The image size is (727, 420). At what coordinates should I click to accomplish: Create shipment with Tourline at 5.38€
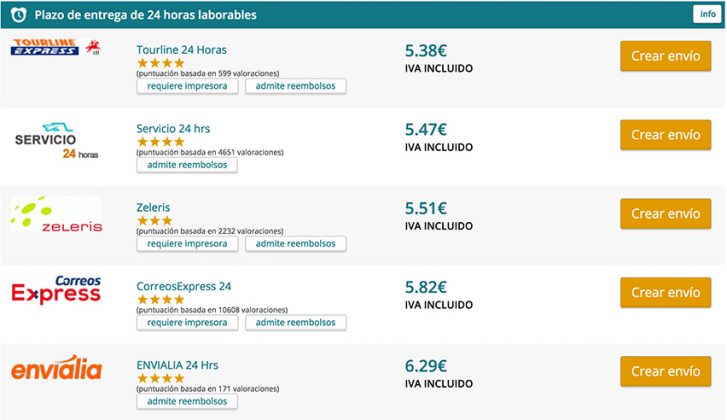(665, 56)
